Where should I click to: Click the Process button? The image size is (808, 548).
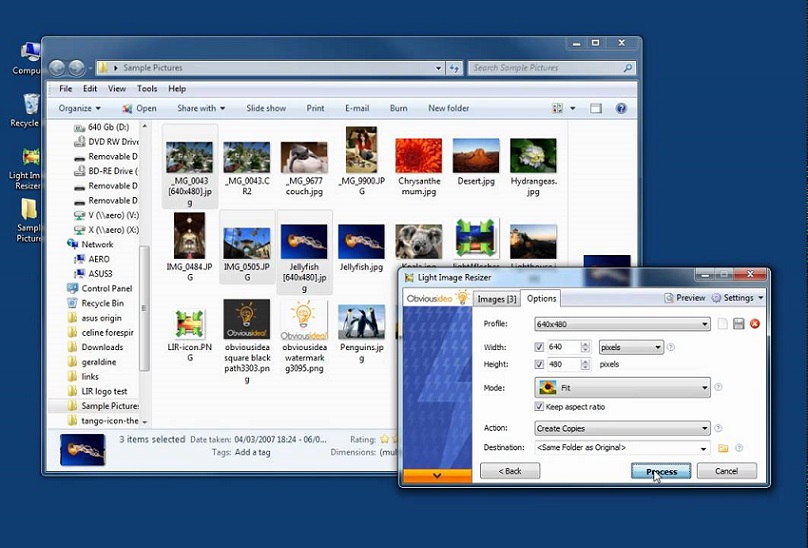click(661, 471)
